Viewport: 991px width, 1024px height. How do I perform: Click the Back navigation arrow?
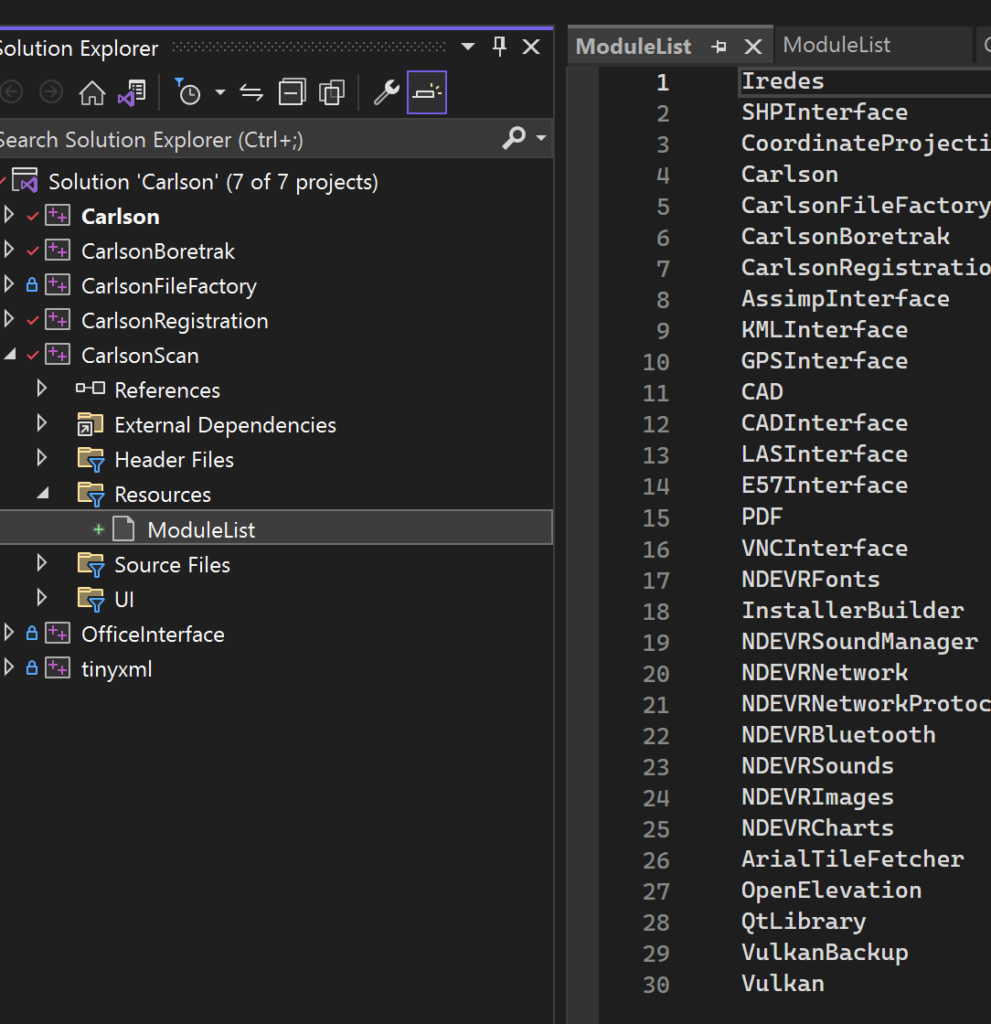10,92
